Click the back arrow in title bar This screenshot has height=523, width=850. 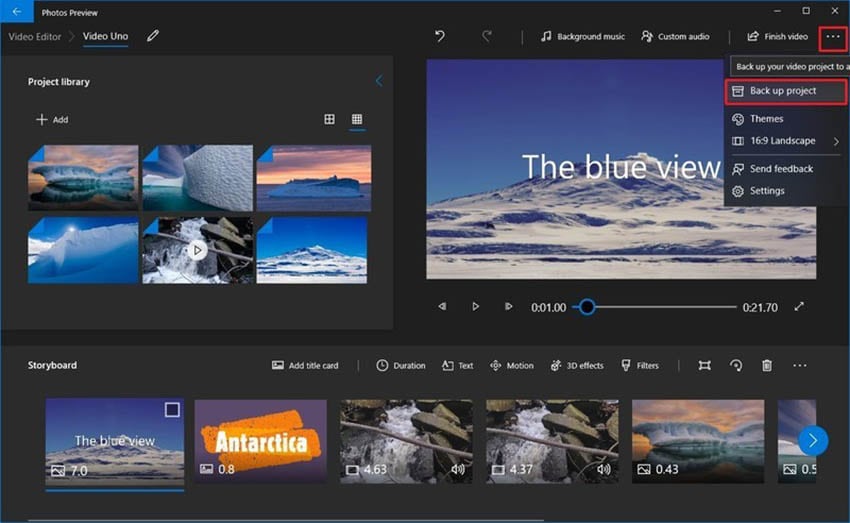coord(17,11)
